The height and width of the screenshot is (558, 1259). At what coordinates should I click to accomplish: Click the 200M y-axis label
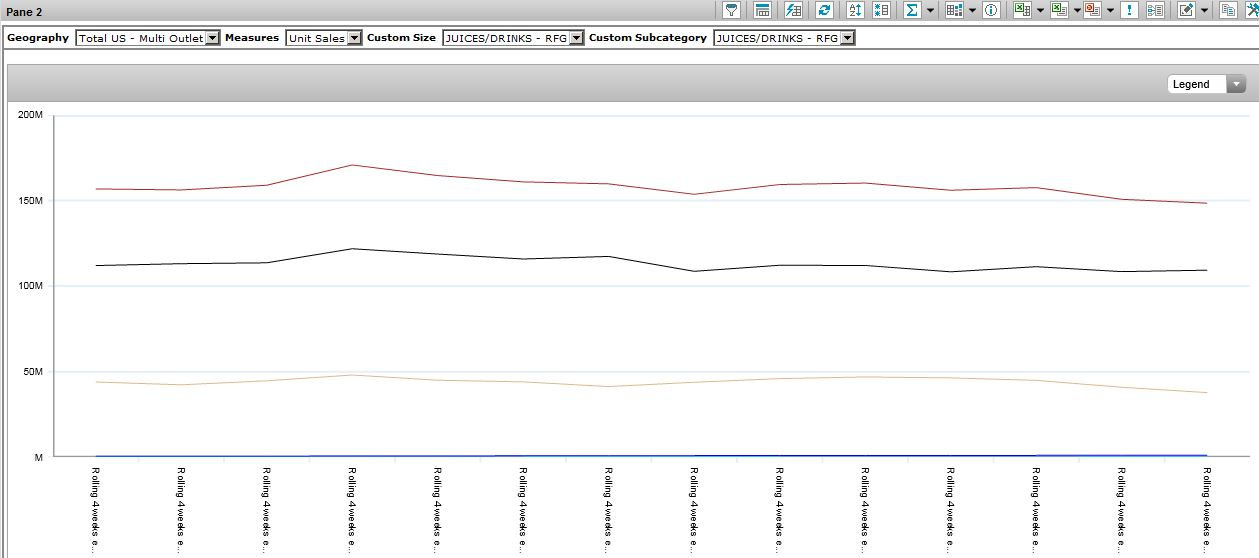click(x=31, y=115)
